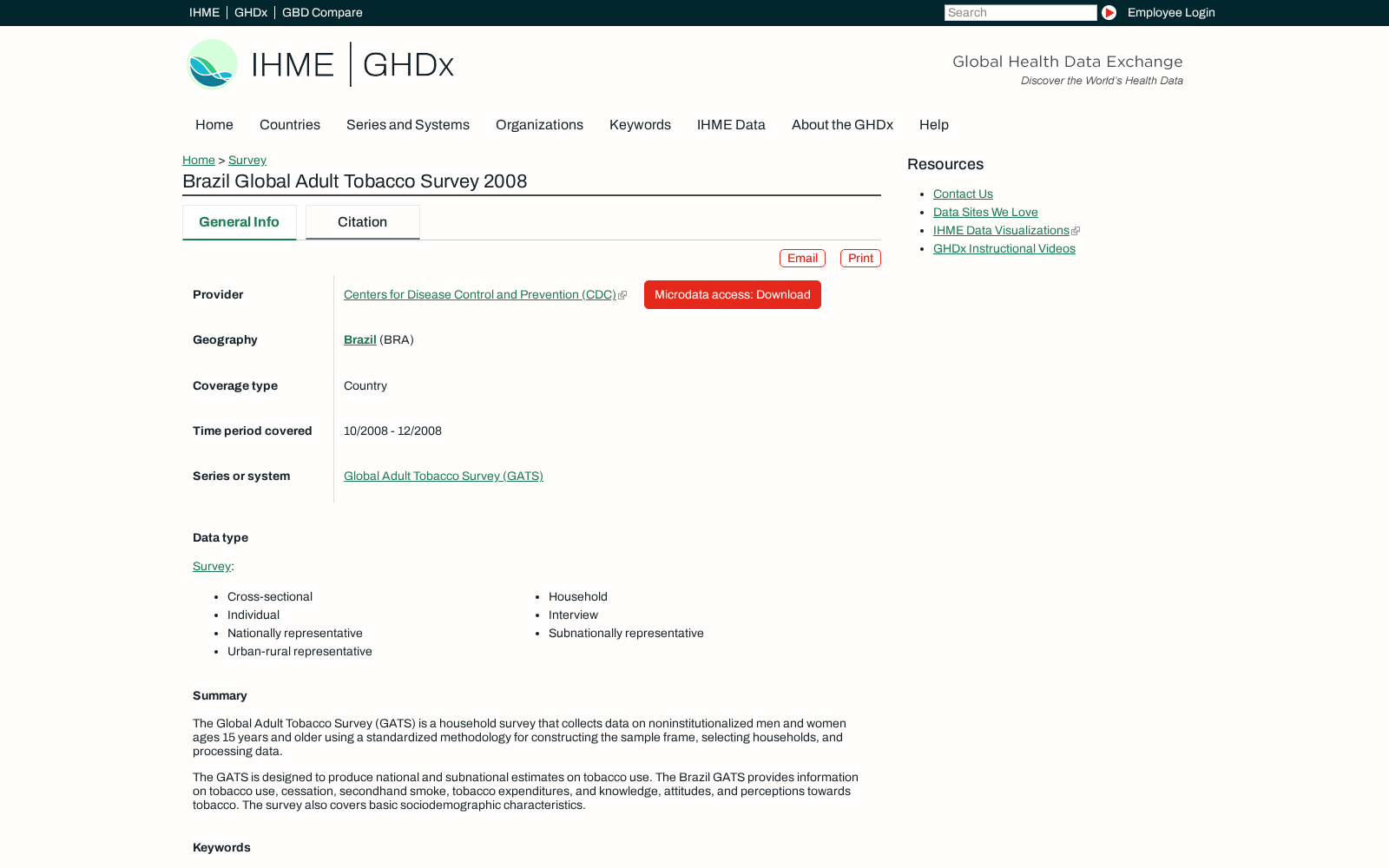
Task: Open Global Adult Tobacco Survey (GATS) link
Action: (444, 477)
